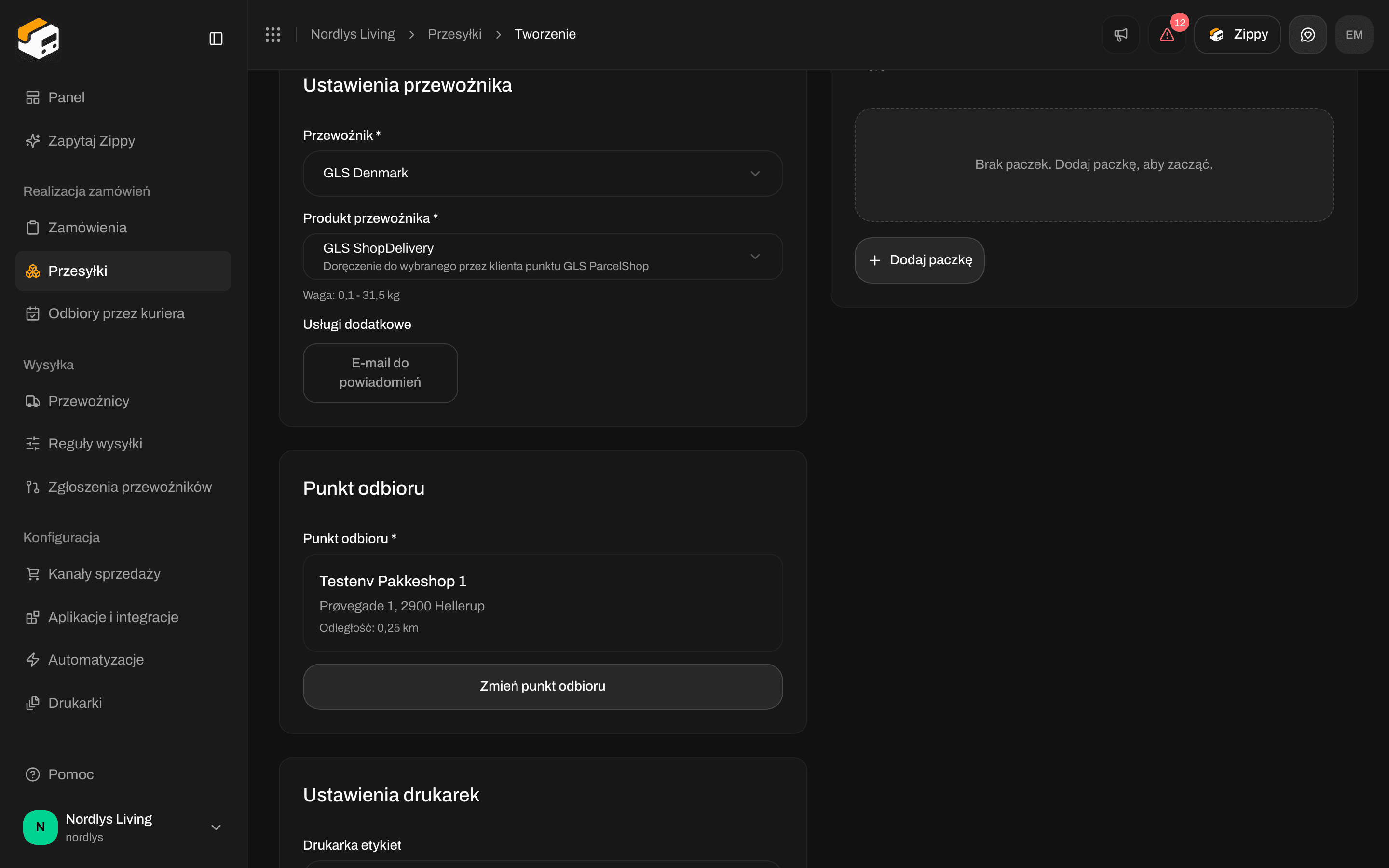Image resolution: width=1389 pixels, height=868 pixels.
Task: Click the cart icon beside Kanały sprzedaży
Action: coord(33,574)
